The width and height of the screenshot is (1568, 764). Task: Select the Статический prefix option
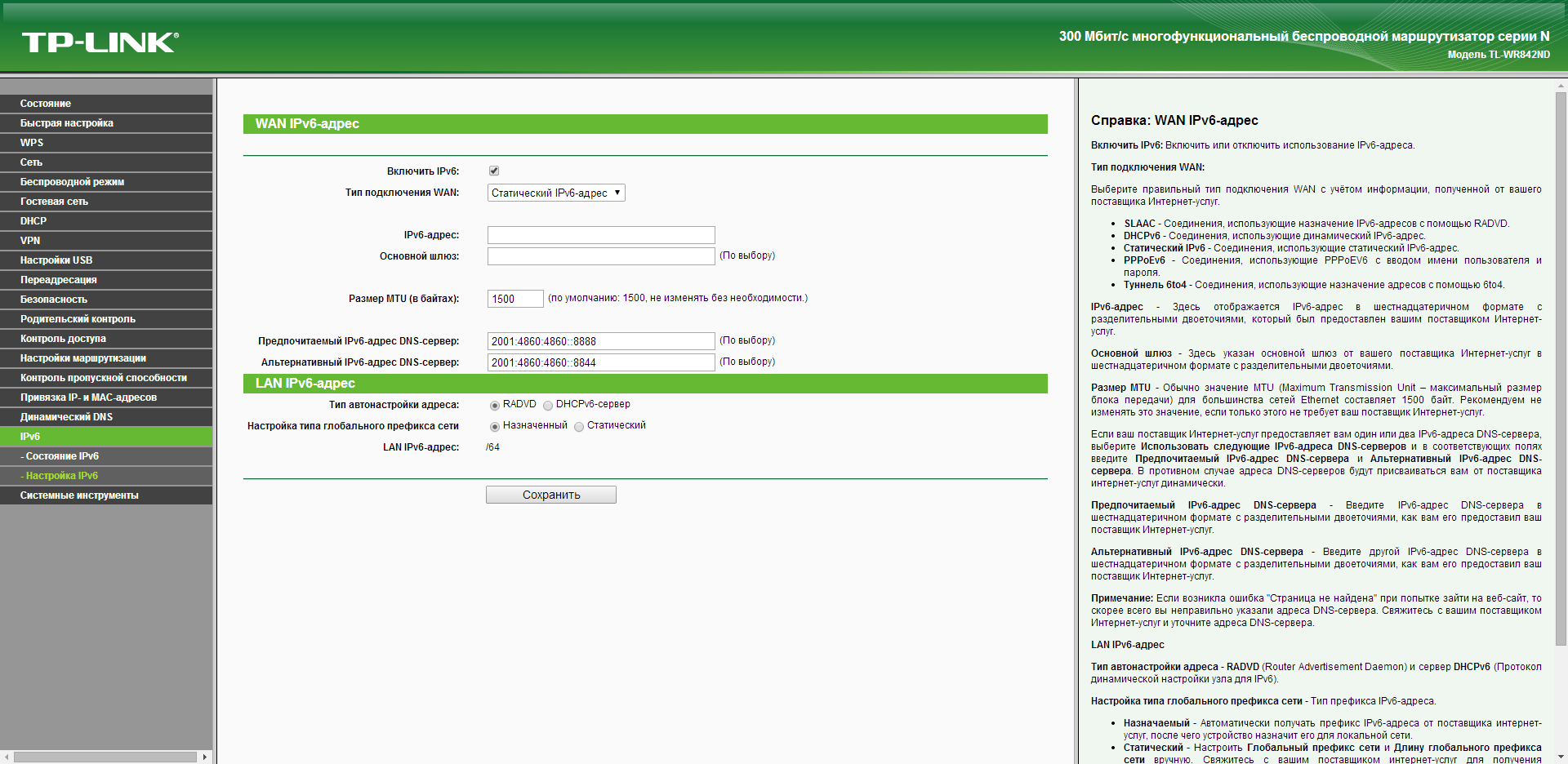(579, 427)
